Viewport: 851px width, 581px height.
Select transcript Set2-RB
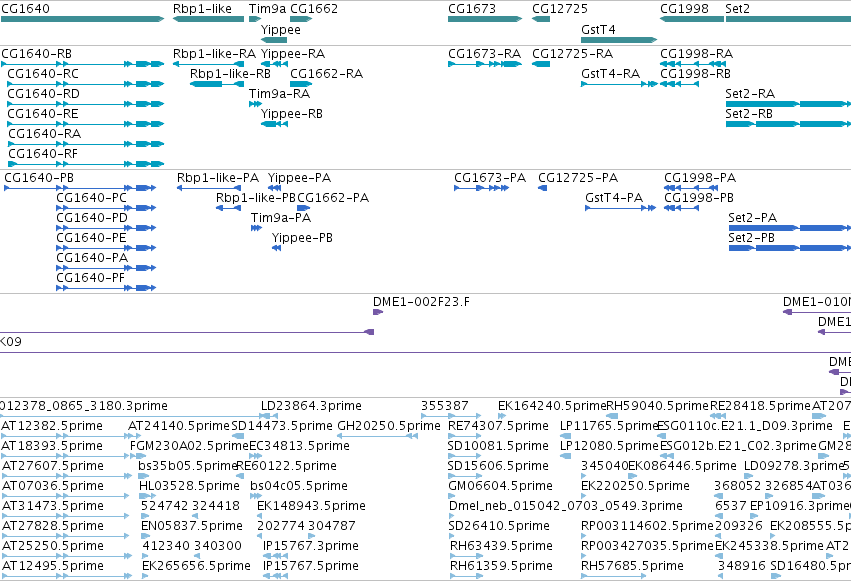(x=788, y=124)
